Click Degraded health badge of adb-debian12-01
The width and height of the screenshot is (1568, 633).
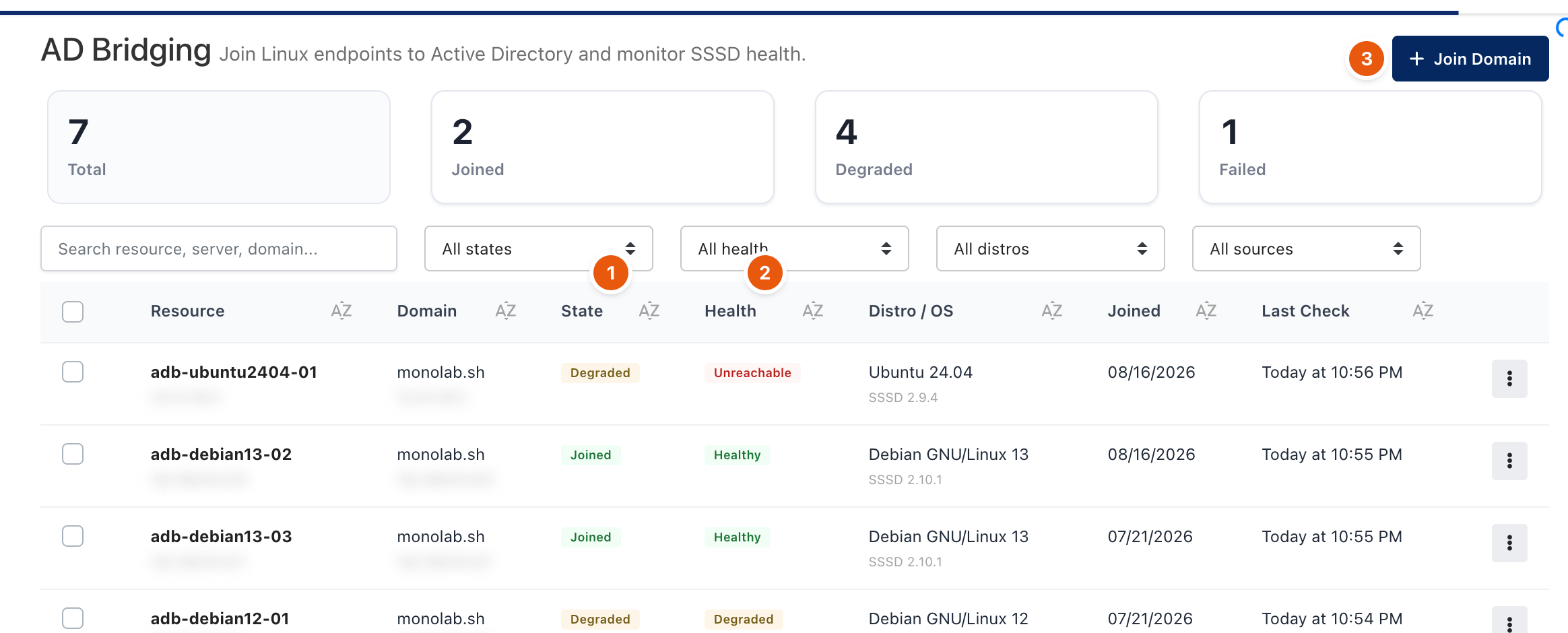coord(744,619)
